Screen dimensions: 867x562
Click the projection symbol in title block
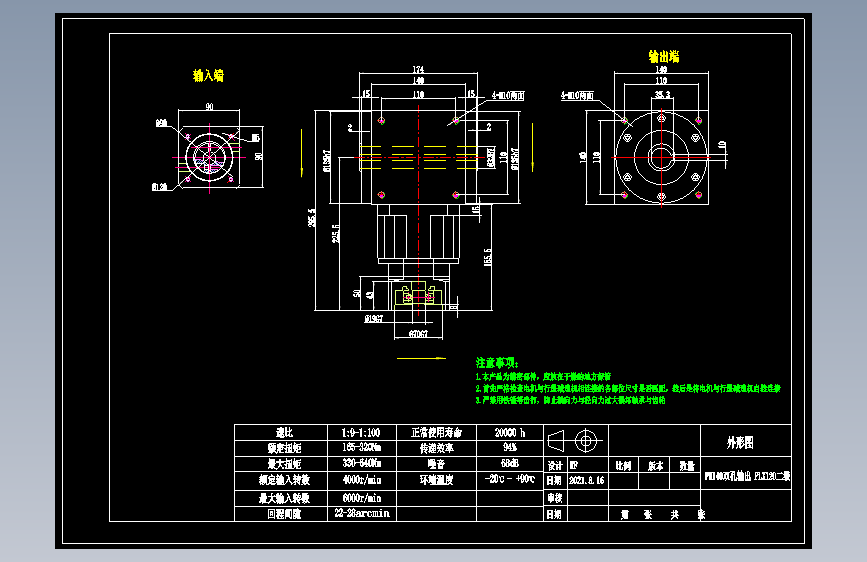573,441
